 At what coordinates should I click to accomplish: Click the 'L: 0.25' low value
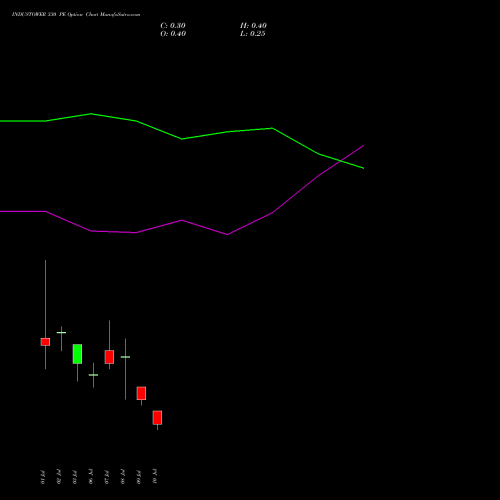[253, 34]
